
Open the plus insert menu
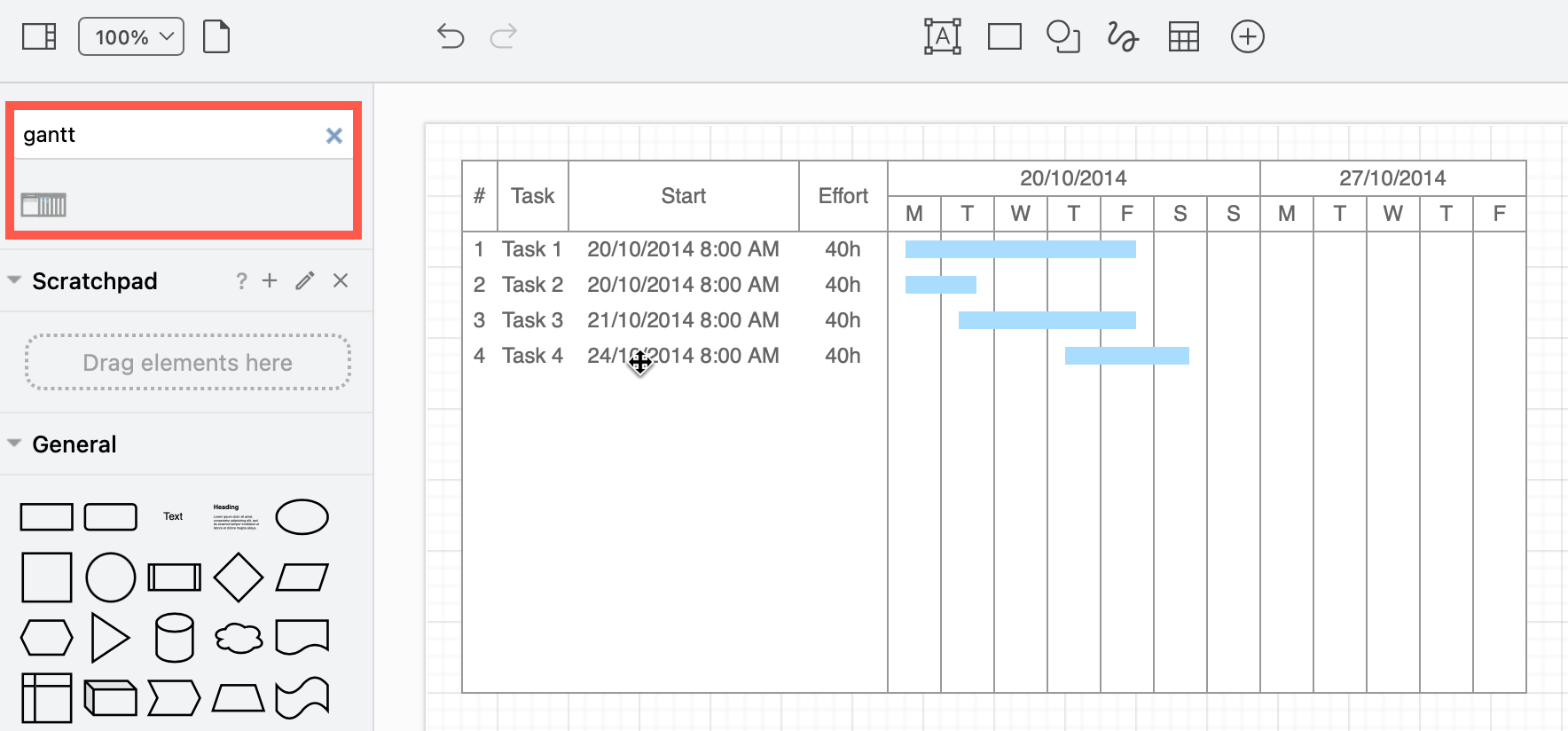point(1247,37)
